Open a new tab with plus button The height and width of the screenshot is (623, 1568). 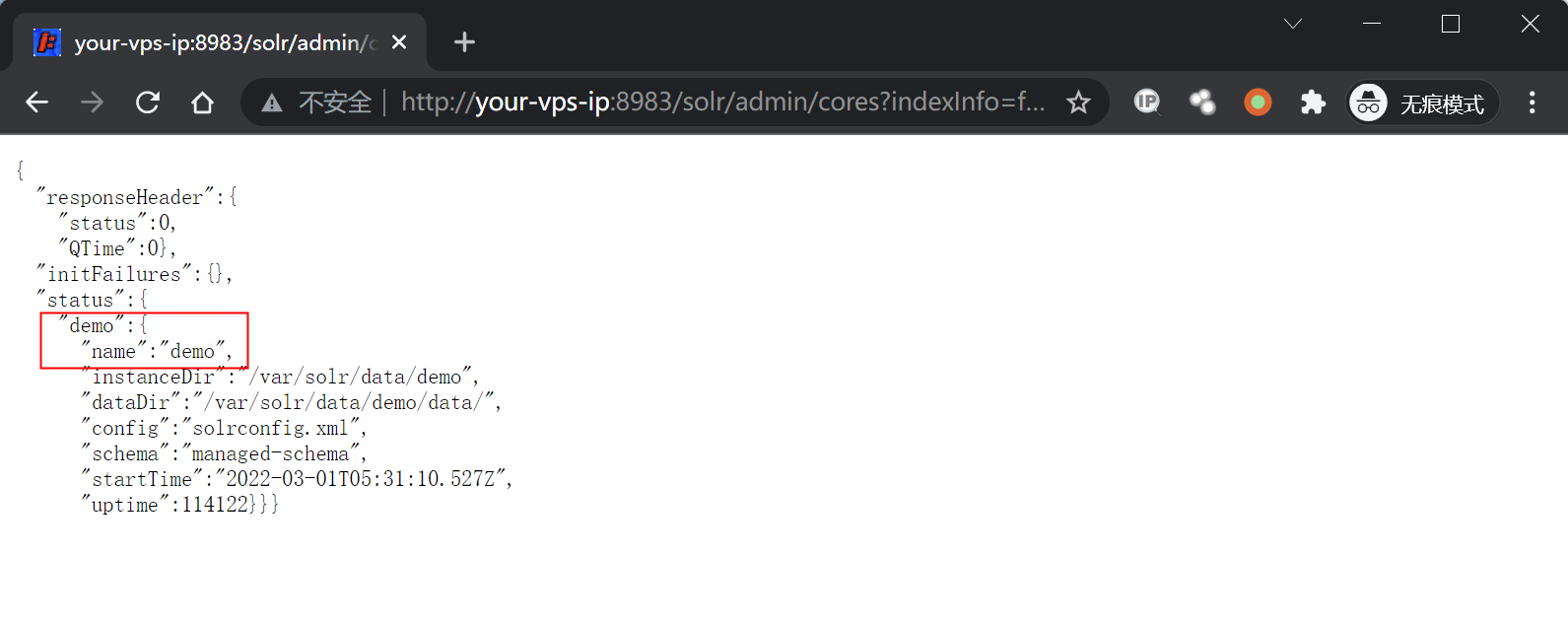click(464, 42)
